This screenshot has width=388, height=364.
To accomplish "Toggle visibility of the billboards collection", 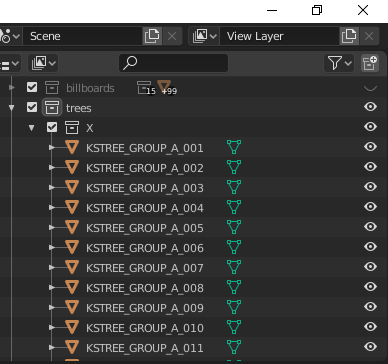I will [x=371, y=88].
